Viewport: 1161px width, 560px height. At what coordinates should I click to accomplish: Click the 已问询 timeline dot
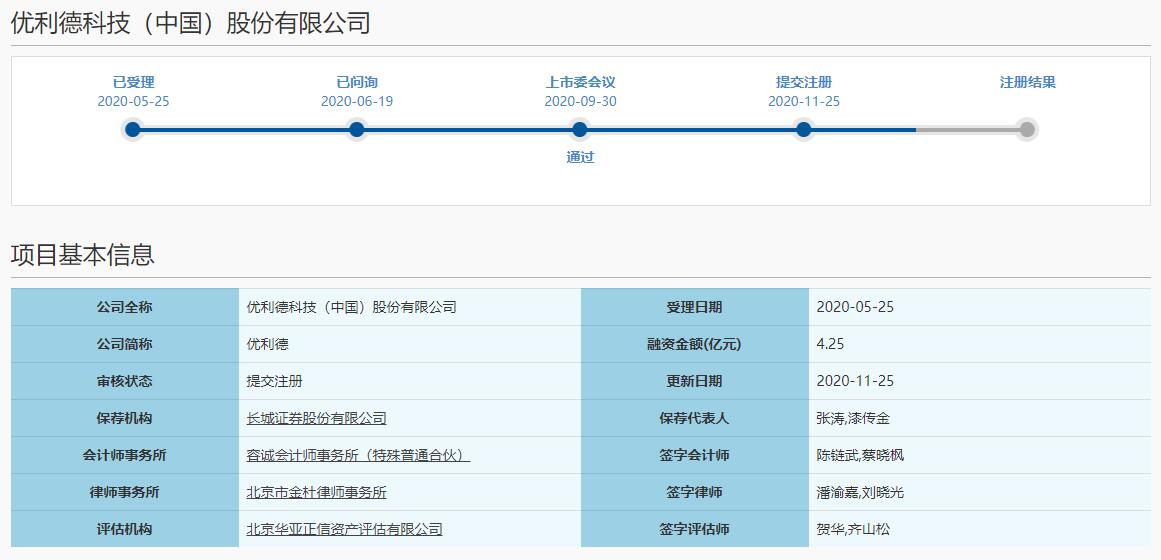coord(356,129)
